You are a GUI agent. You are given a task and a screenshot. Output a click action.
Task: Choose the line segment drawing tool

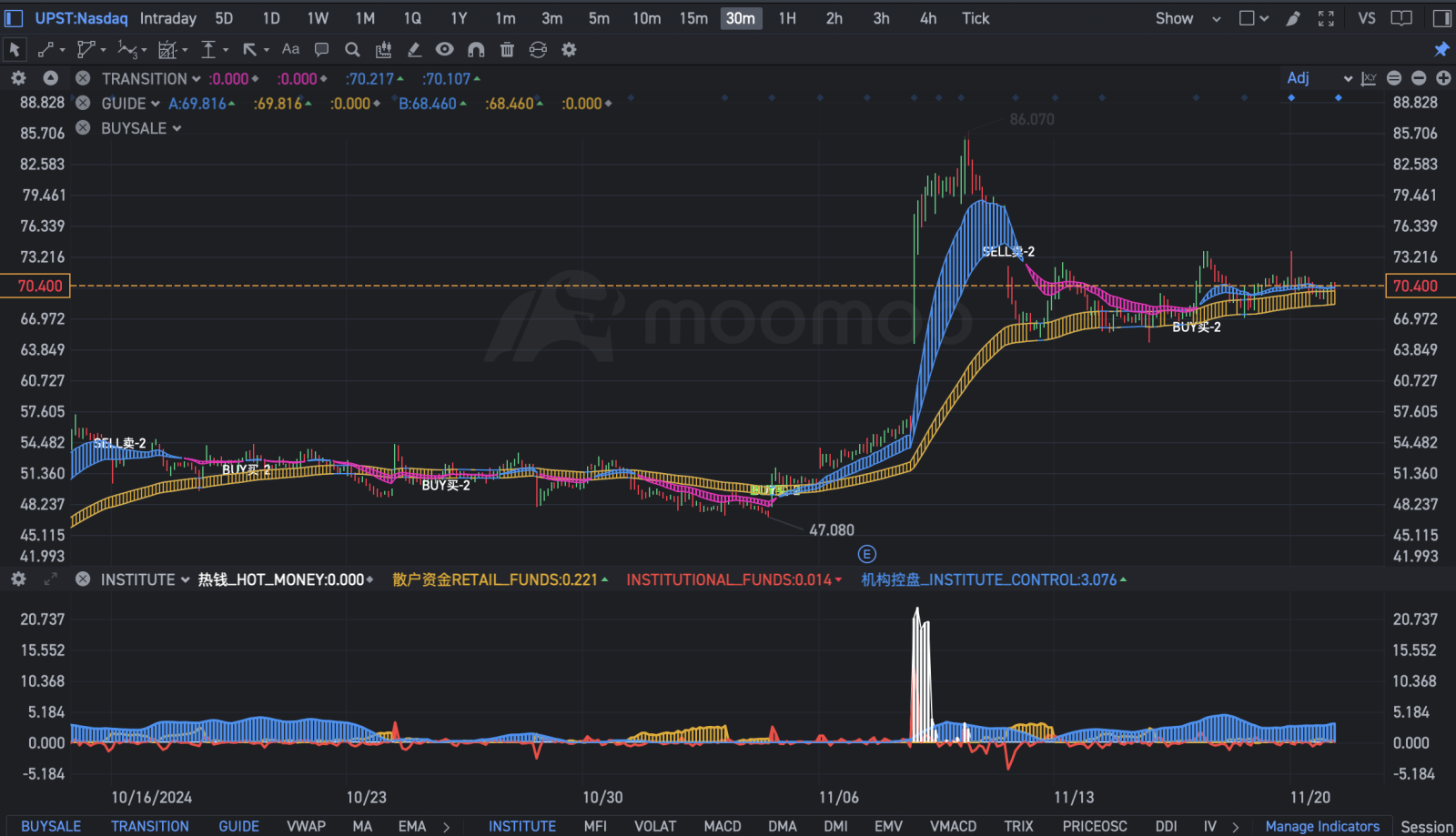point(45,50)
